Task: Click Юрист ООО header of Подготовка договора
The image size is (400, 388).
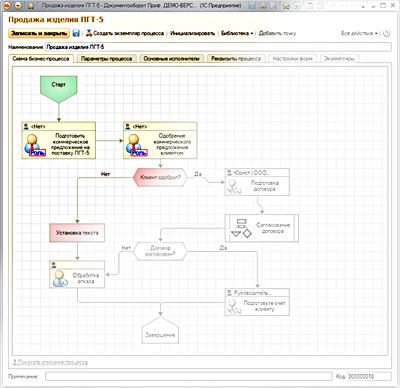Action: tap(257, 173)
